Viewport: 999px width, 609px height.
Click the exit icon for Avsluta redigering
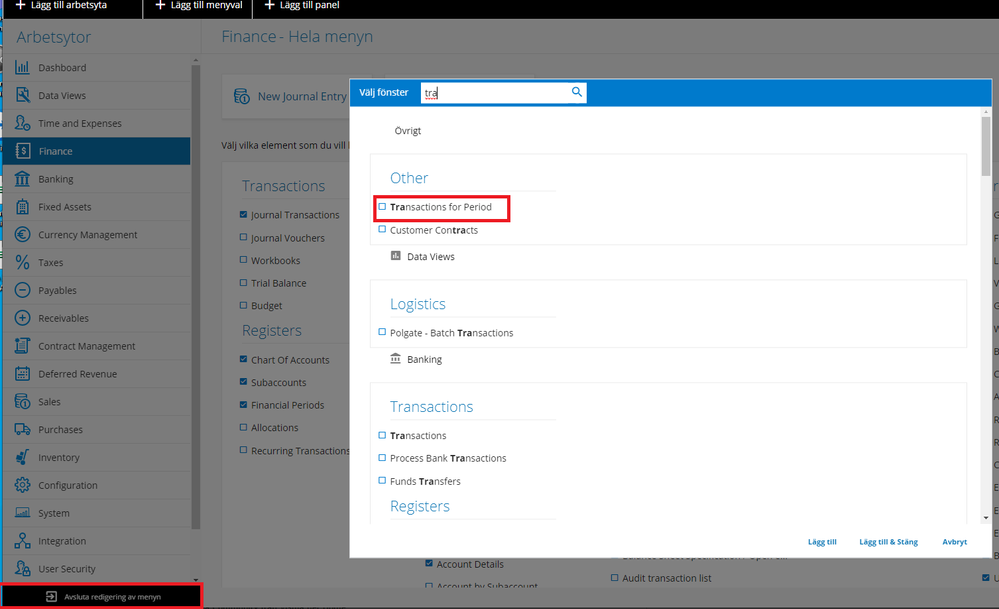[52, 596]
